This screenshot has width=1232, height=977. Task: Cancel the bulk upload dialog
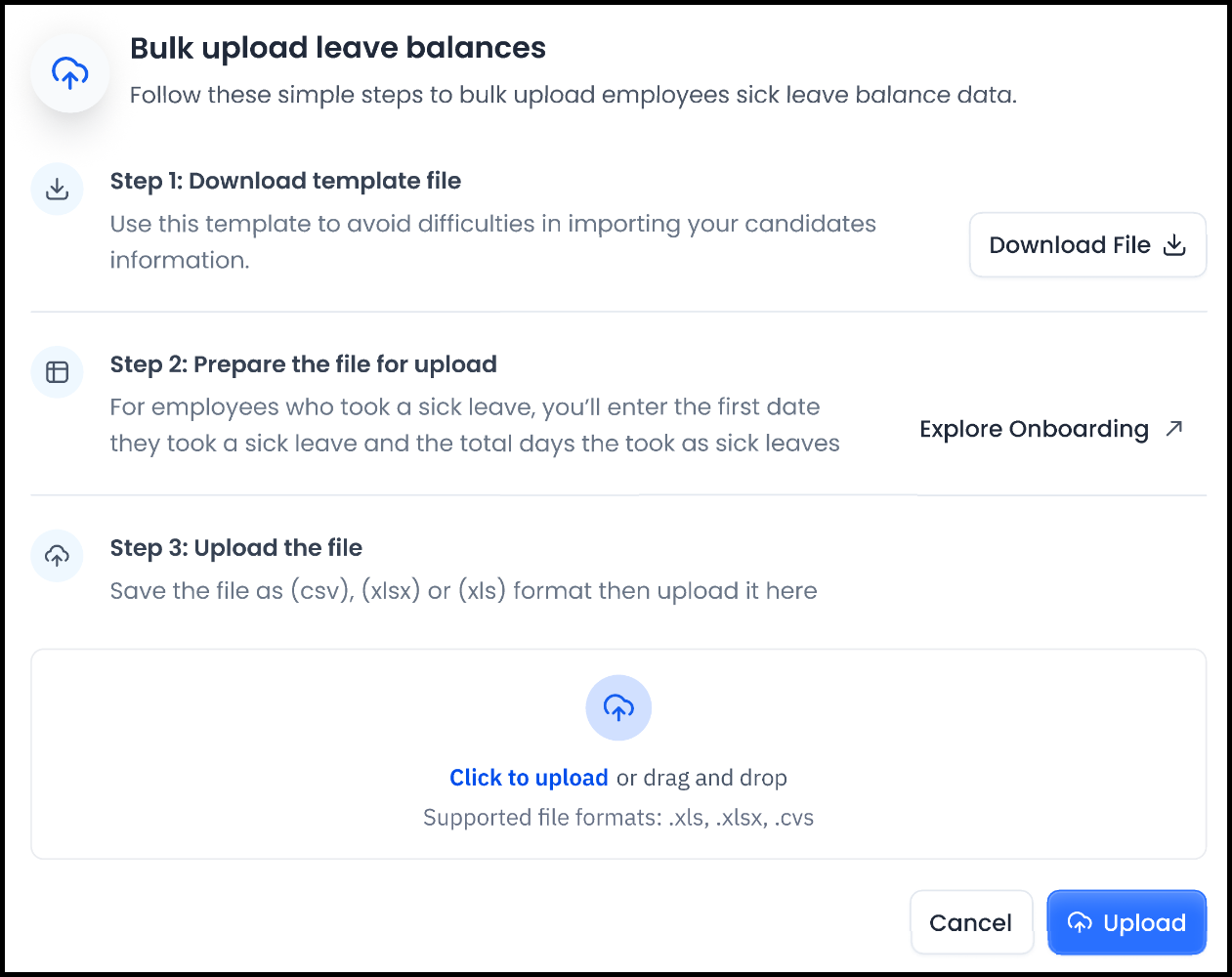pyautogui.click(x=971, y=922)
